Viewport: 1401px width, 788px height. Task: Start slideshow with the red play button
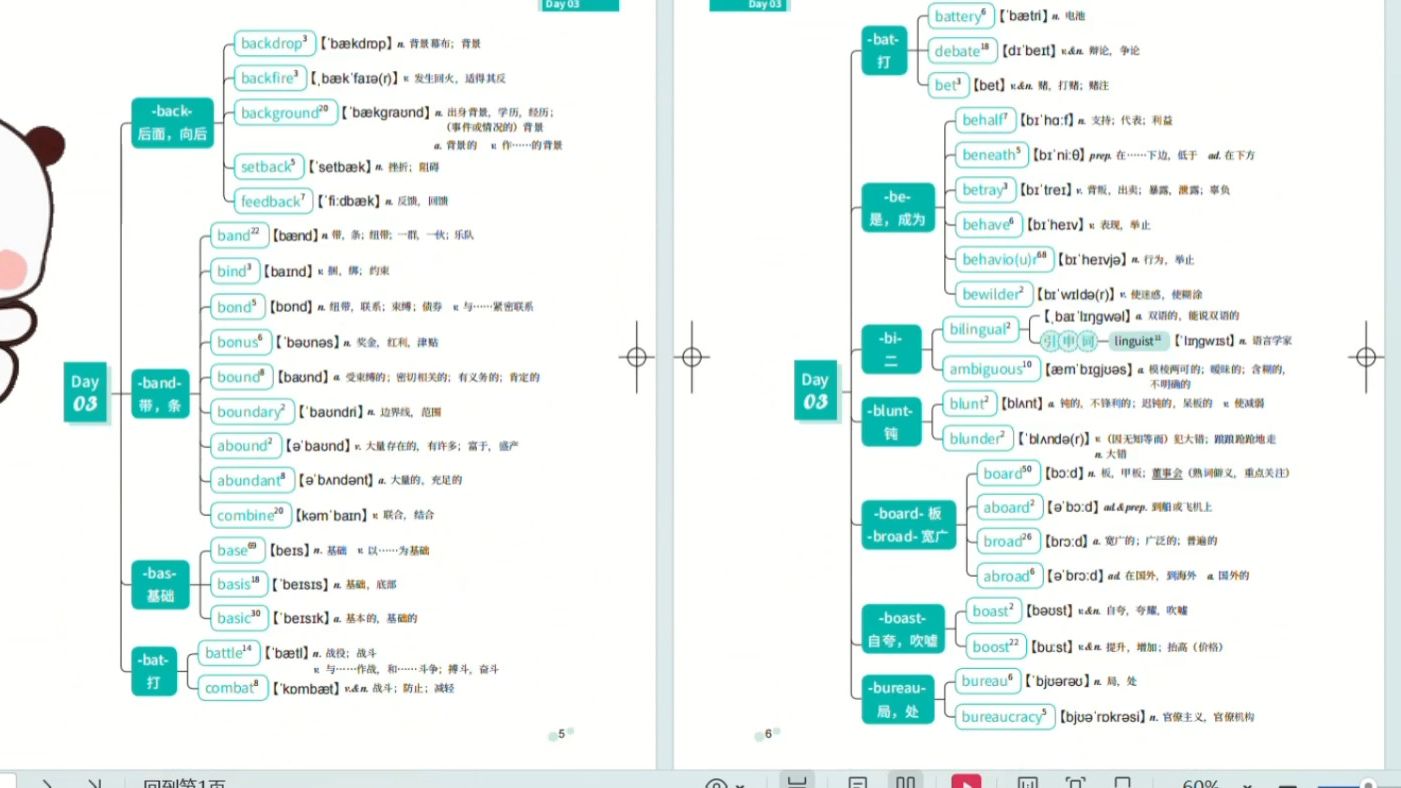[965, 781]
